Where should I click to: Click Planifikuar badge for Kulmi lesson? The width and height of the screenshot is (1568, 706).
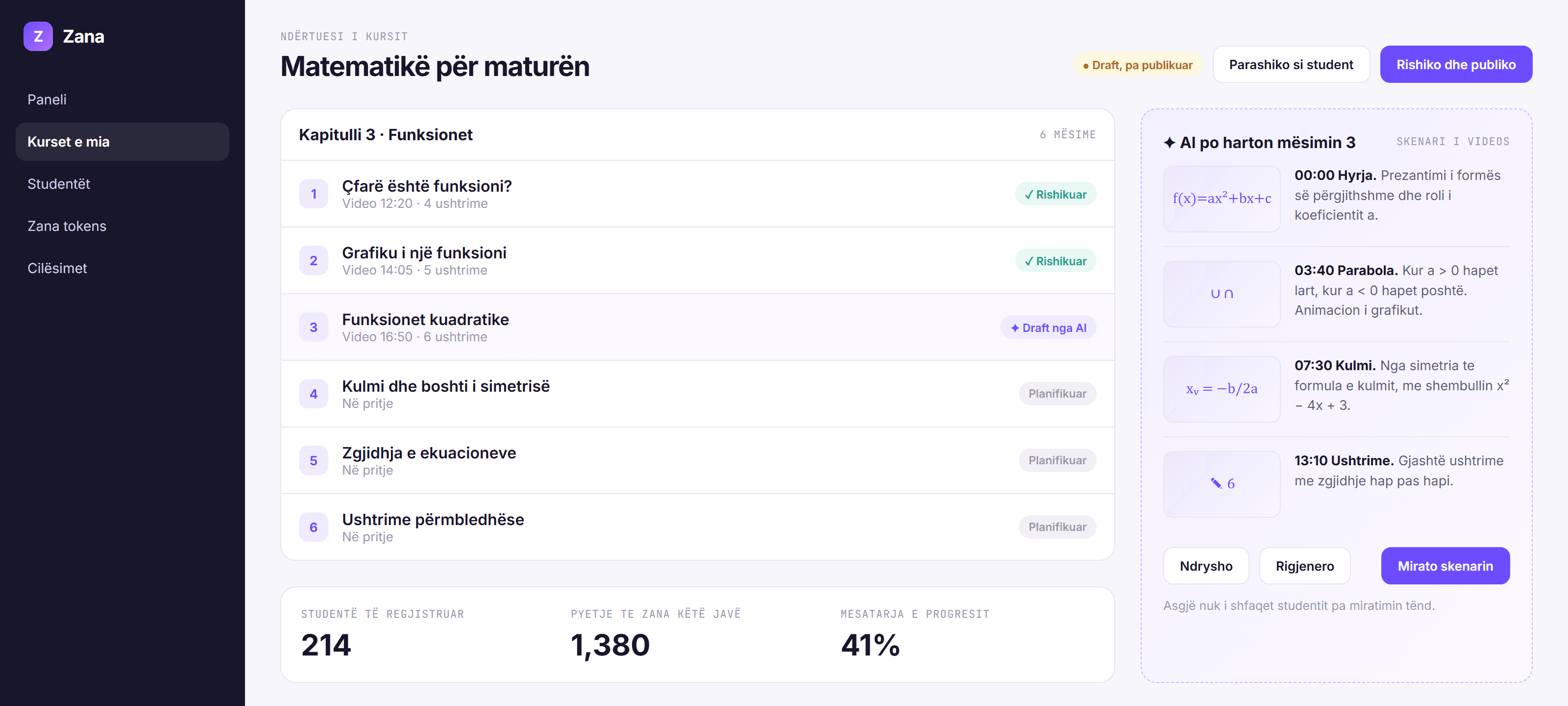point(1057,394)
